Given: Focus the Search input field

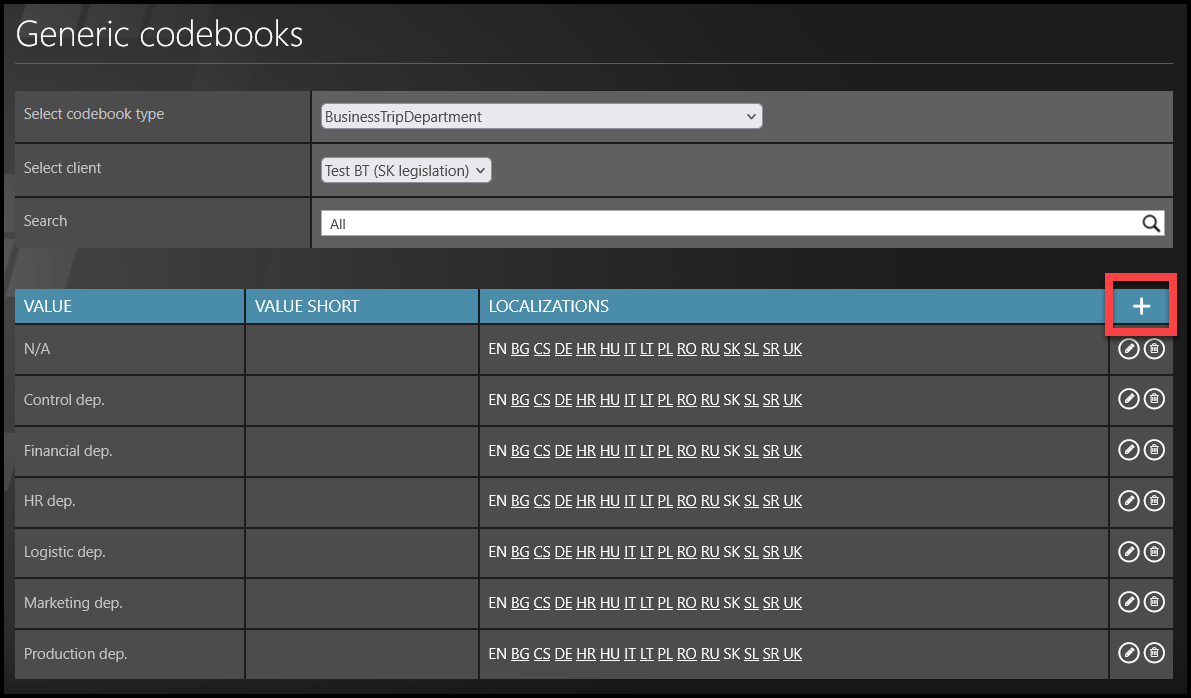Looking at the screenshot, I should (730, 224).
